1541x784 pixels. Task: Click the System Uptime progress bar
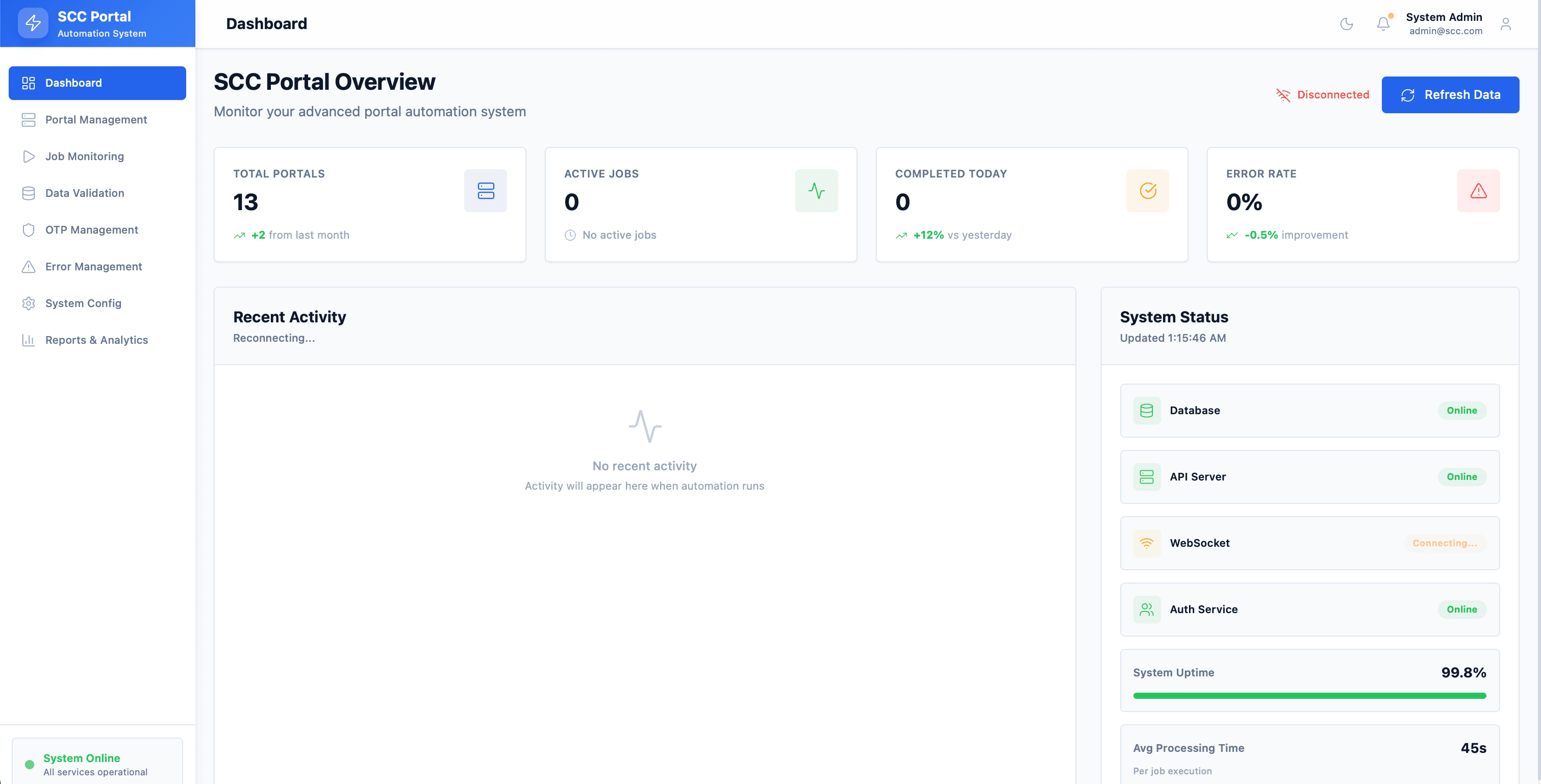pyautogui.click(x=1309, y=695)
